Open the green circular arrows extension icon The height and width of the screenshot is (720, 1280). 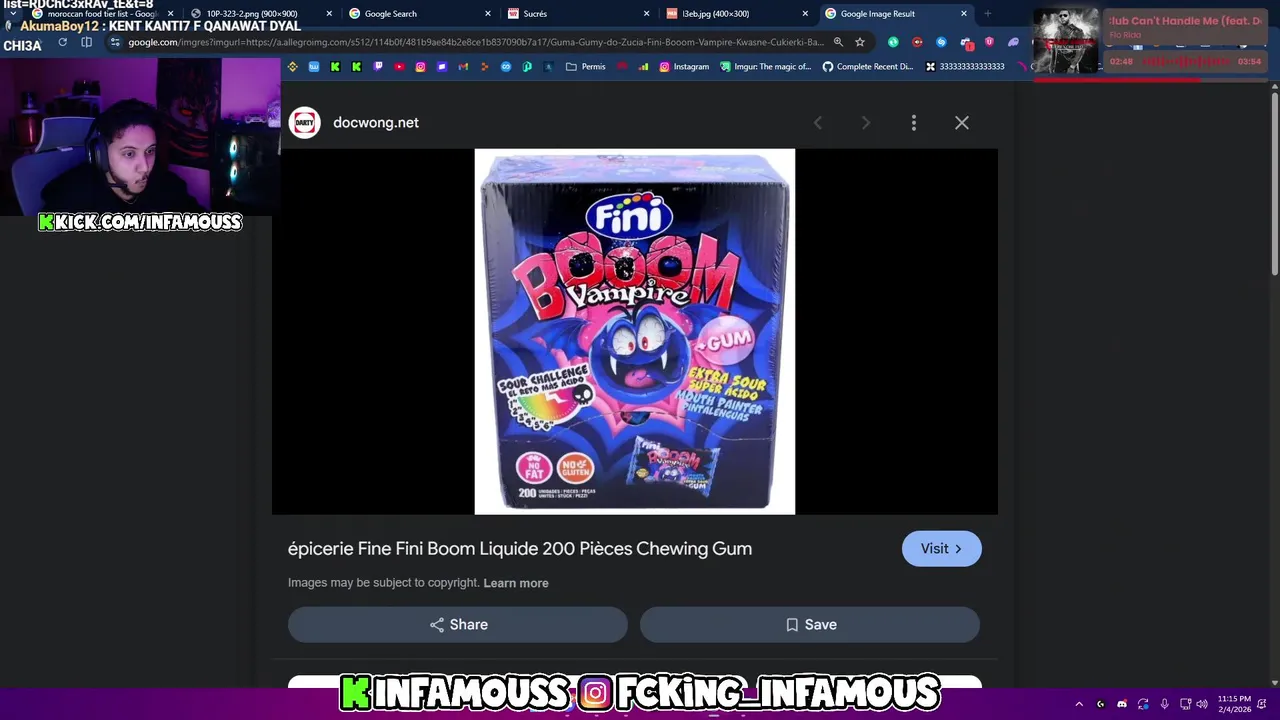coord(893,42)
